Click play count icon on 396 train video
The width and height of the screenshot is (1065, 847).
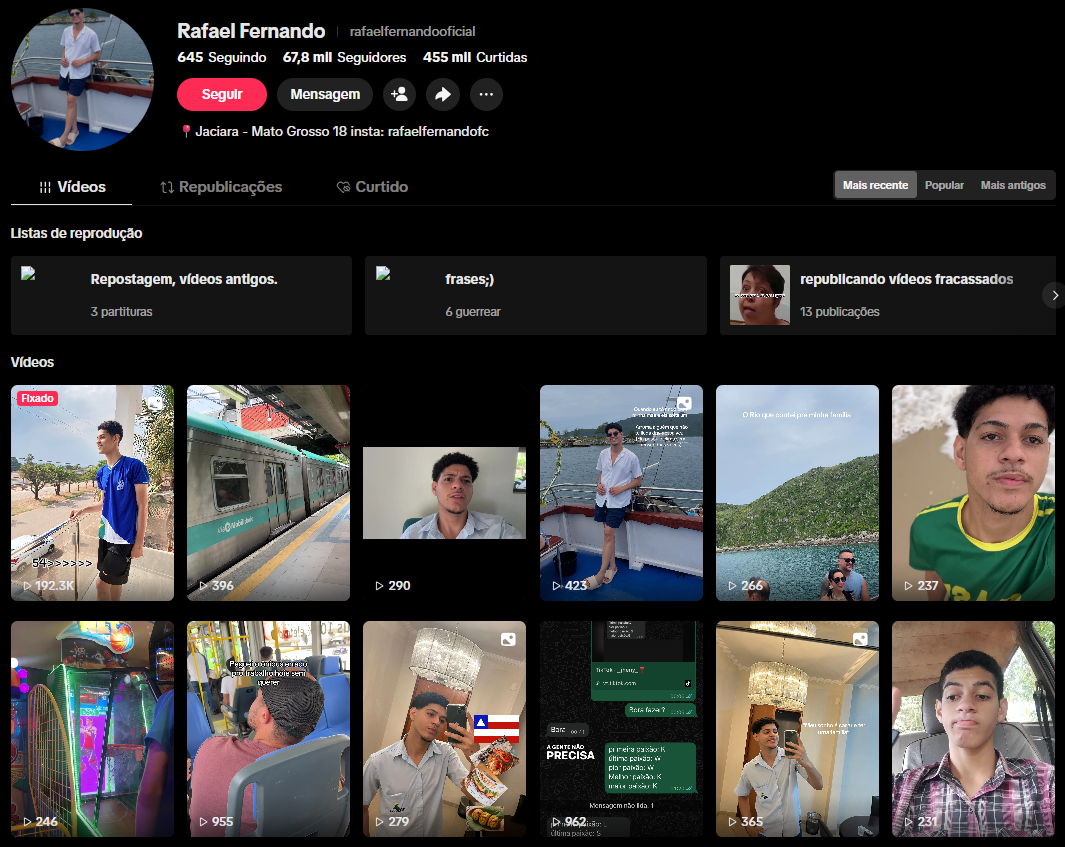pyautogui.click(x=203, y=586)
